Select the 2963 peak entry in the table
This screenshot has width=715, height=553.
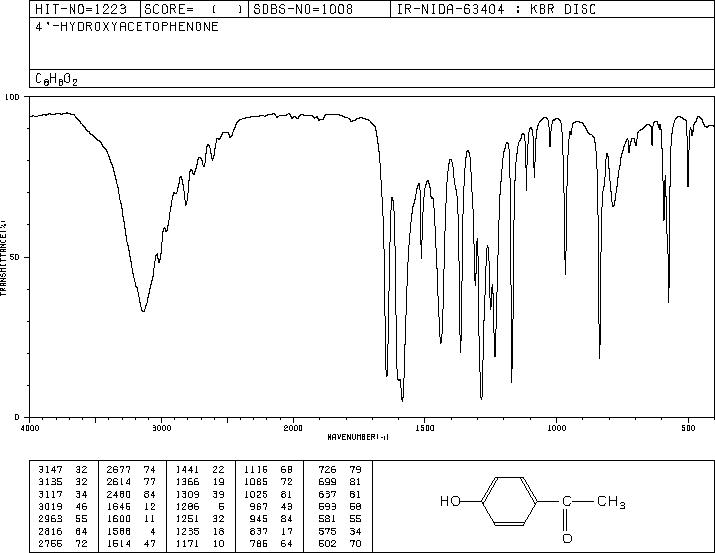pyautogui.click(x=63, y=519)
